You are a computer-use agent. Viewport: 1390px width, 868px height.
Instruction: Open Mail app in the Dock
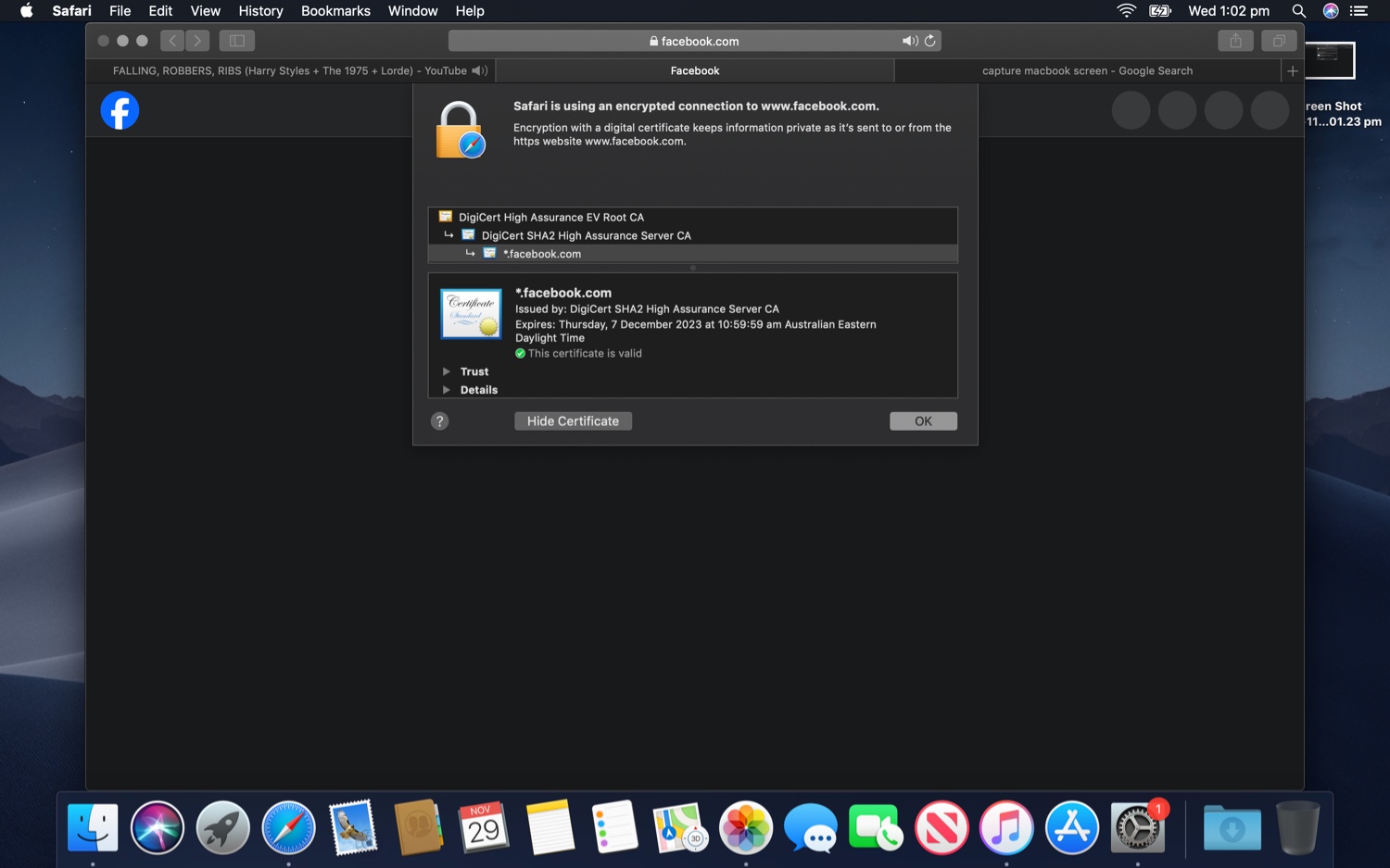tap(353, 827)
